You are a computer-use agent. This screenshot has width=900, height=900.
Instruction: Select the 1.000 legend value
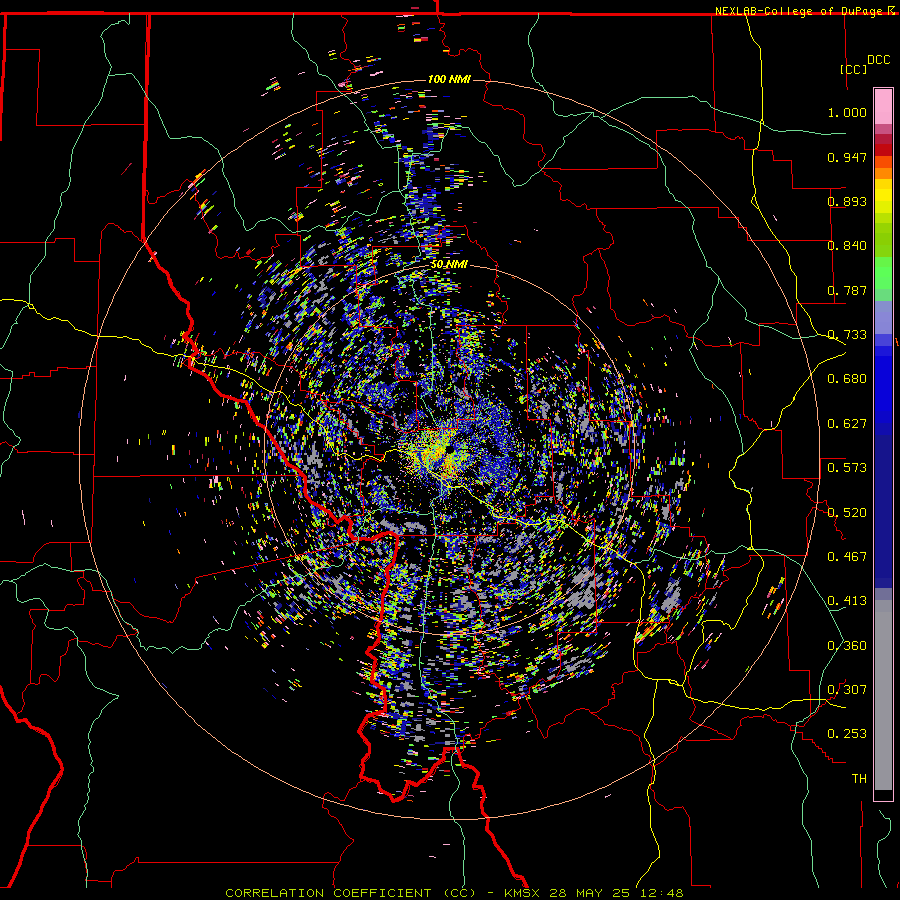pyautogui.click(x=847, y=112)
